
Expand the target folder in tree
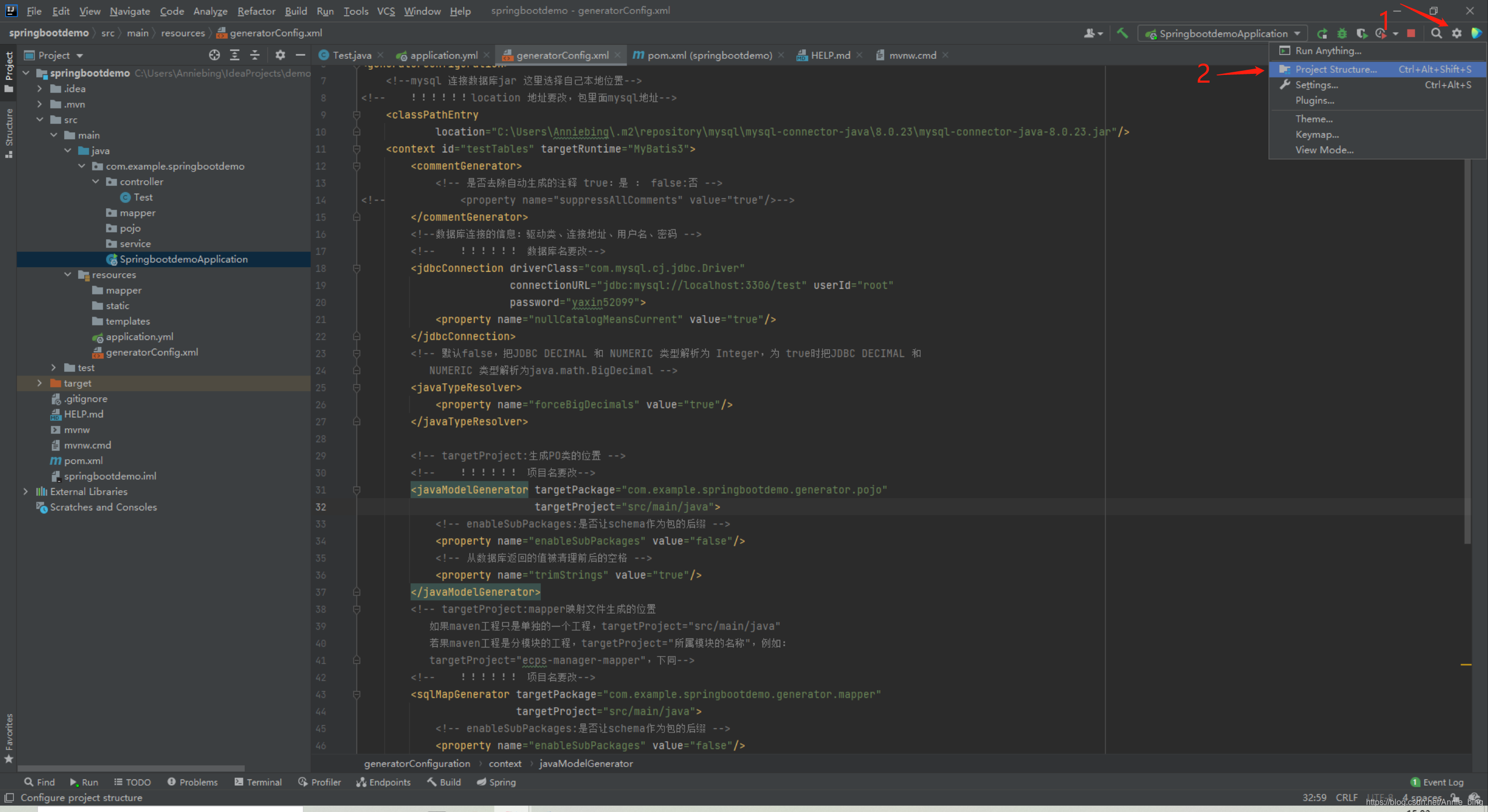(x=39, y=383)
